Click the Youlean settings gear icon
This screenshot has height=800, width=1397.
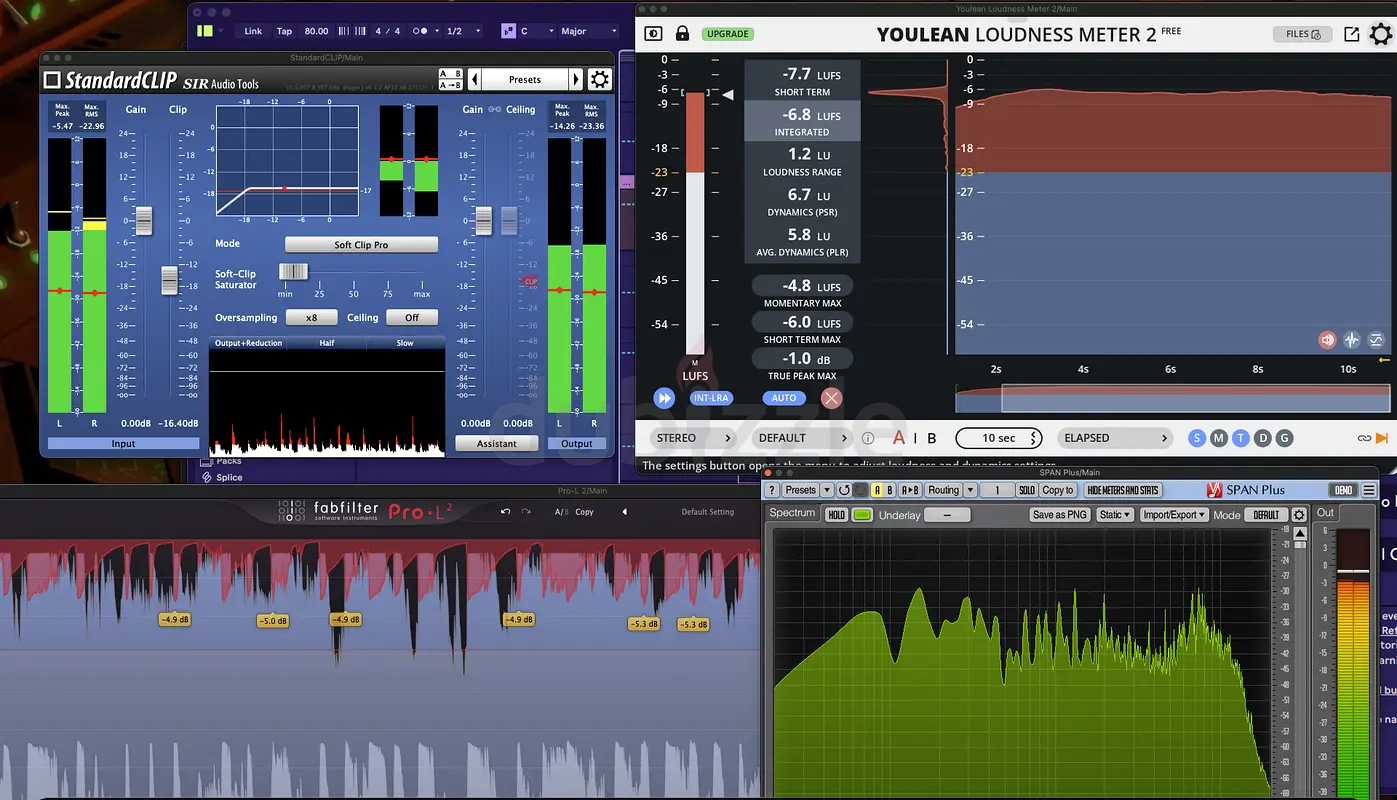(1380, 34)
